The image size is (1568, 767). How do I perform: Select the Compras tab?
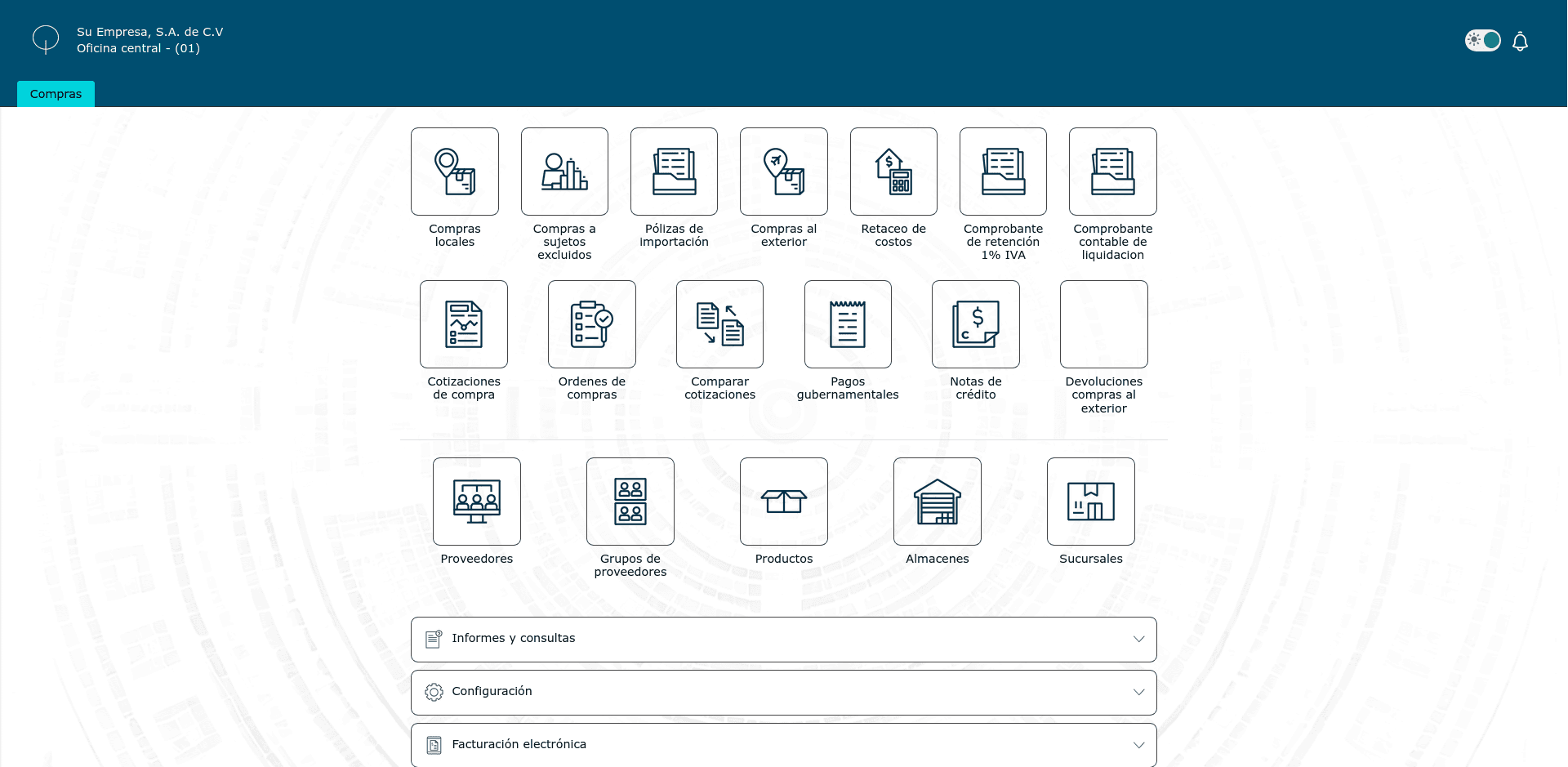pos(56,94)
